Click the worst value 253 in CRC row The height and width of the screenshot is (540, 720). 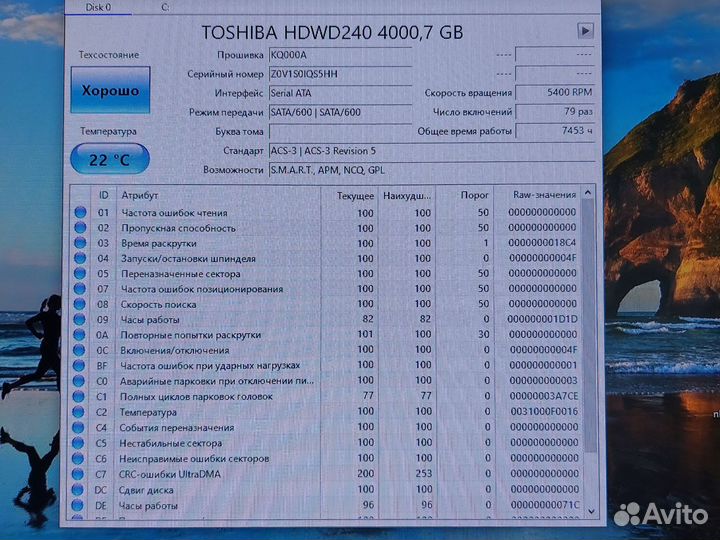coord(424,473)
